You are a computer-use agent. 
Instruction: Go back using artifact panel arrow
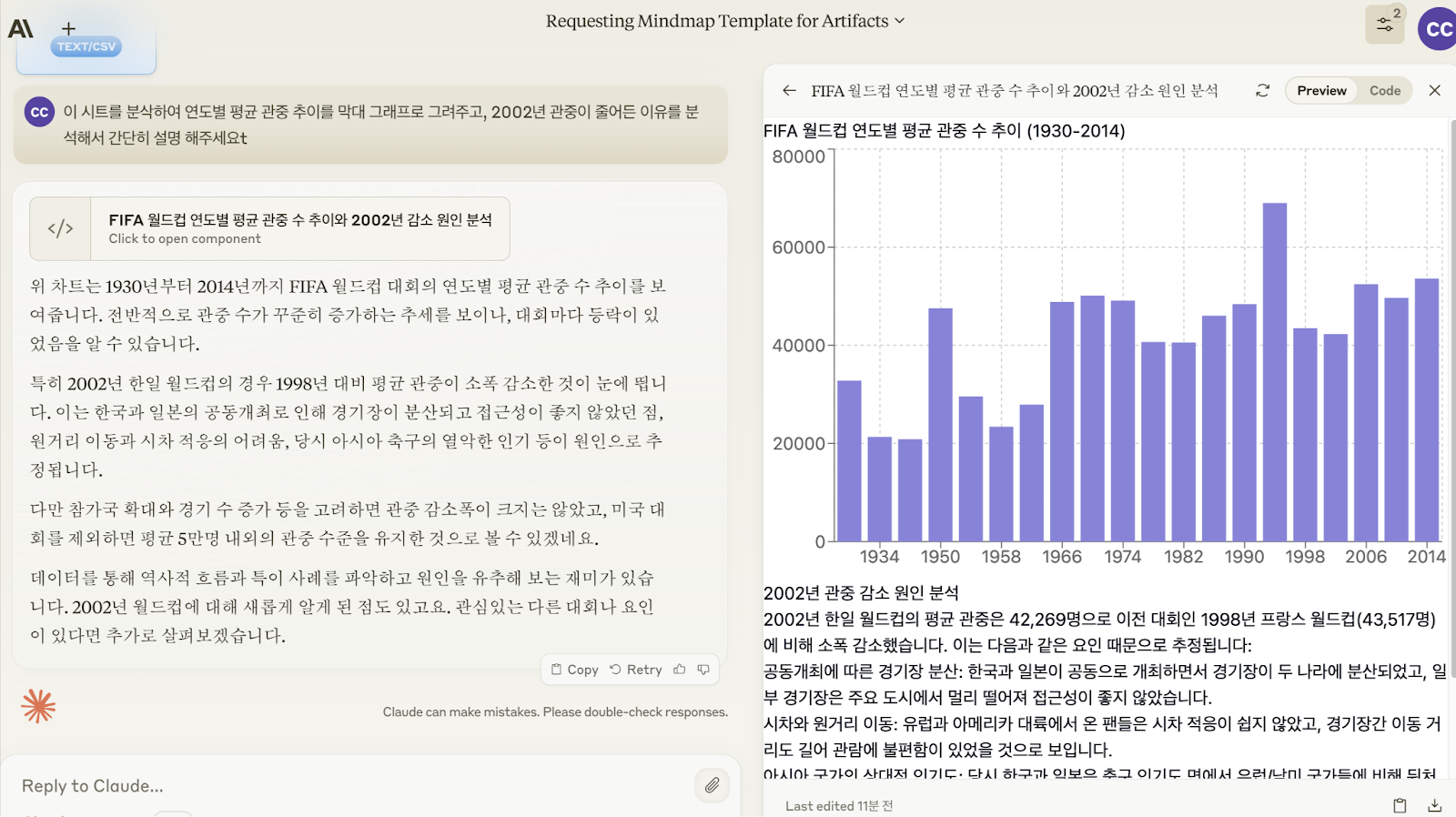point(789,90)
